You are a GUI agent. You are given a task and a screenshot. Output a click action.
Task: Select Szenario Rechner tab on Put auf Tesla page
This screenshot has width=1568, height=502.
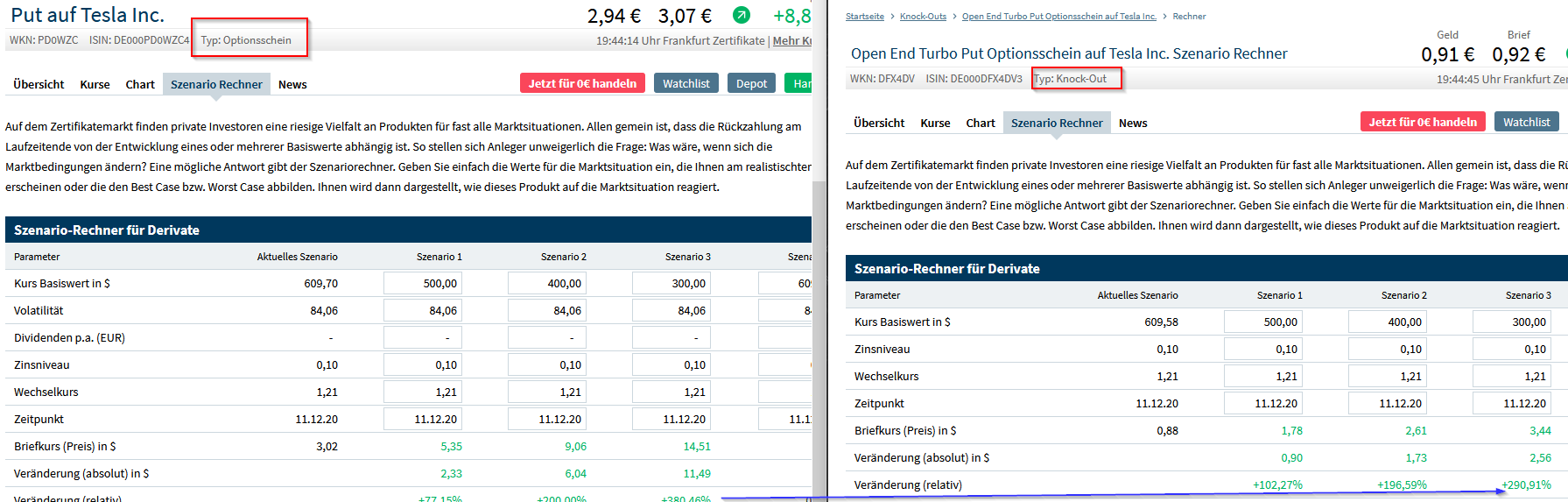(216, 84)
